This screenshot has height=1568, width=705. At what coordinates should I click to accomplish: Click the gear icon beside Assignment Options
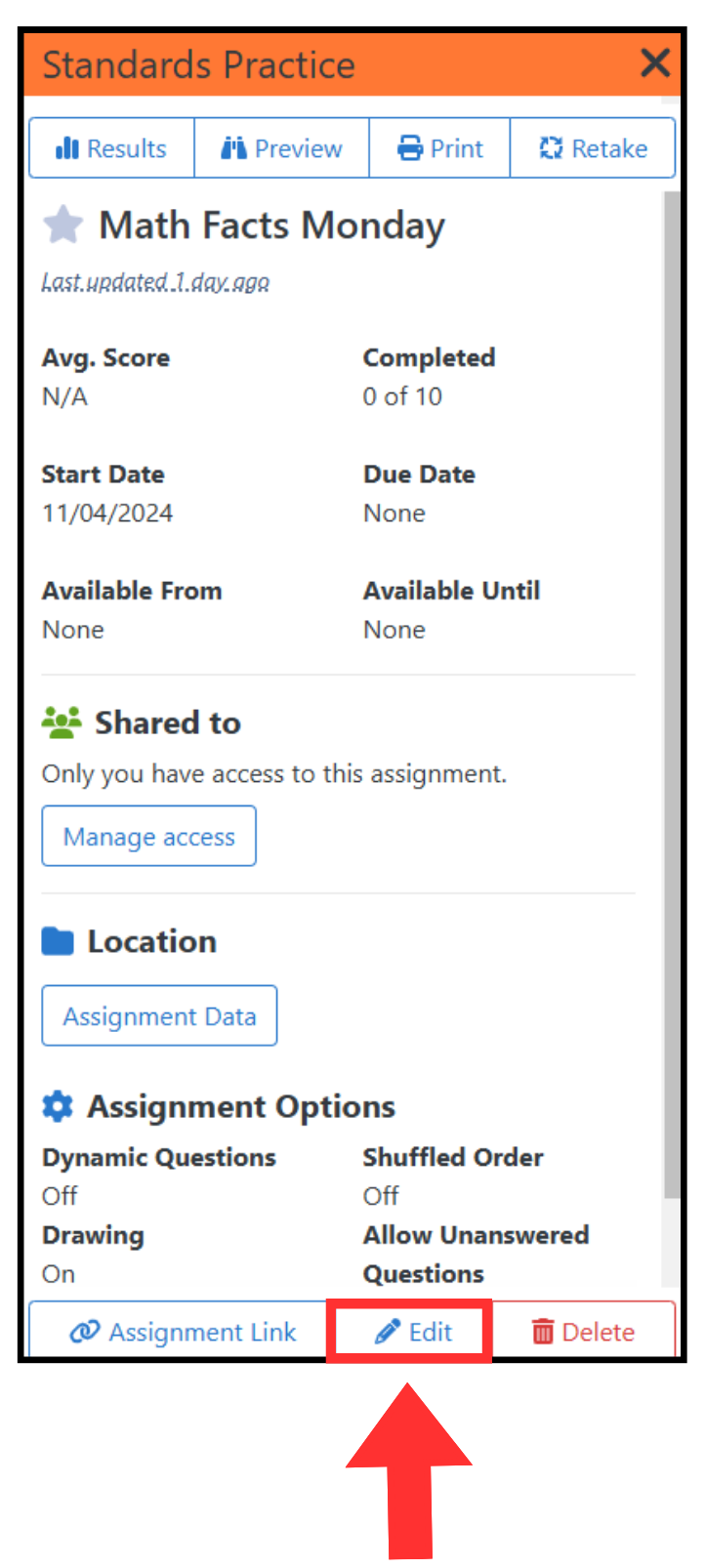point(58,1106)
